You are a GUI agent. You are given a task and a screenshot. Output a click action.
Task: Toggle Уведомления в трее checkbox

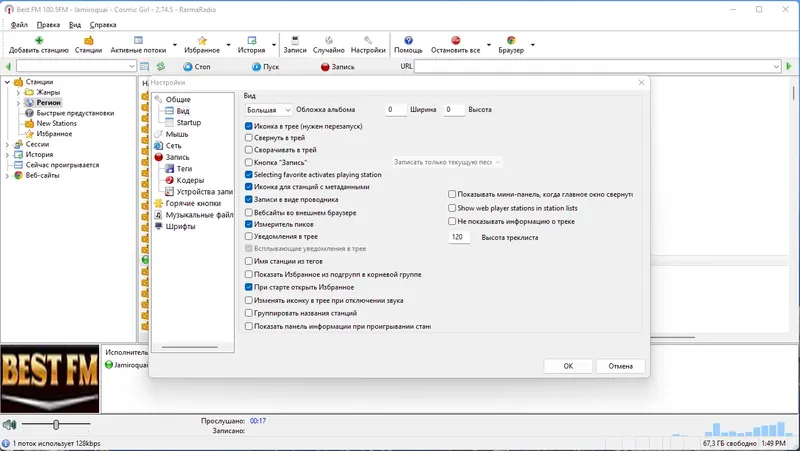pos(248,236)
